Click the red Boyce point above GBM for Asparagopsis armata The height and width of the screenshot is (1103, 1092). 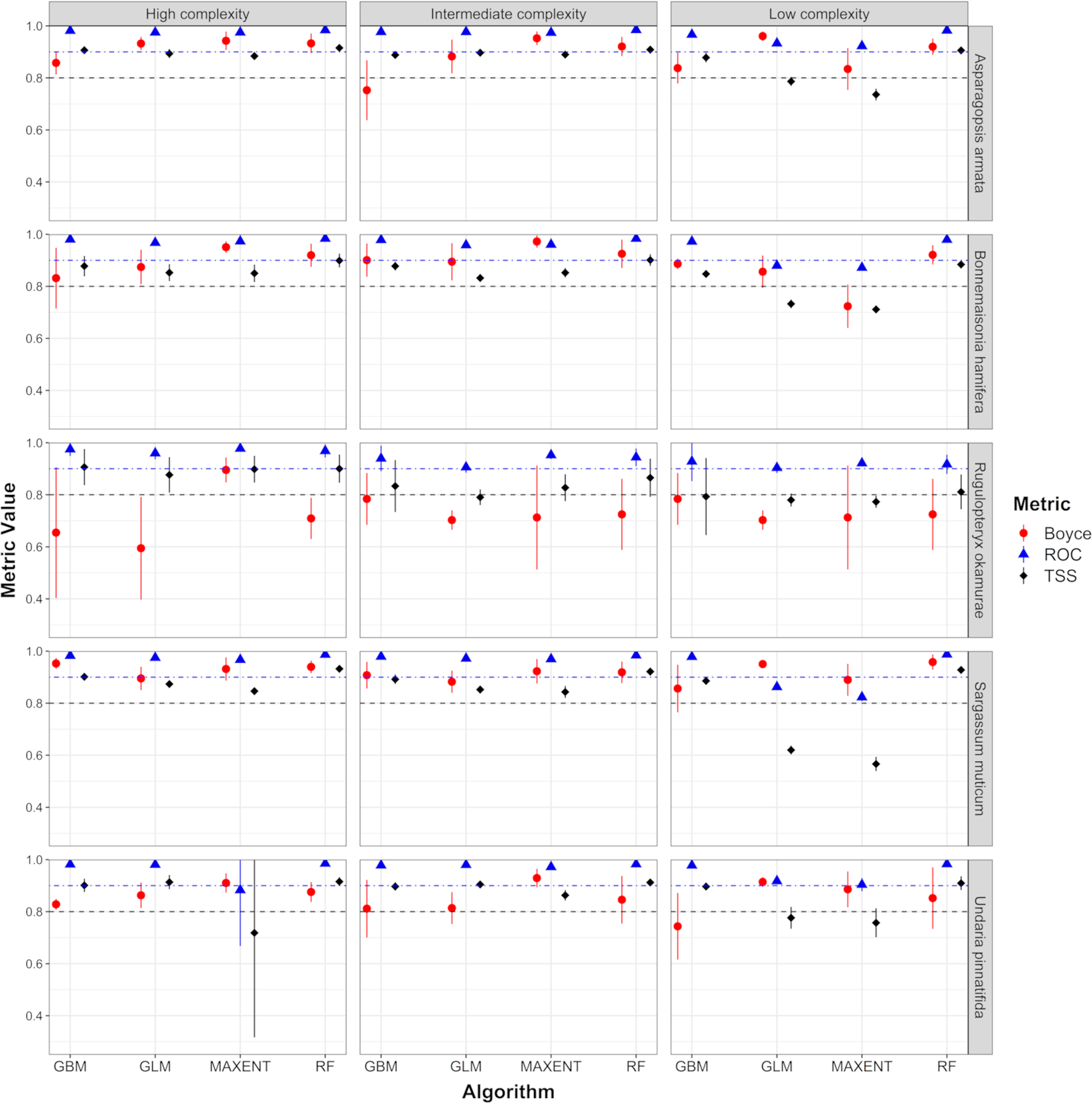tap(55, 63)
